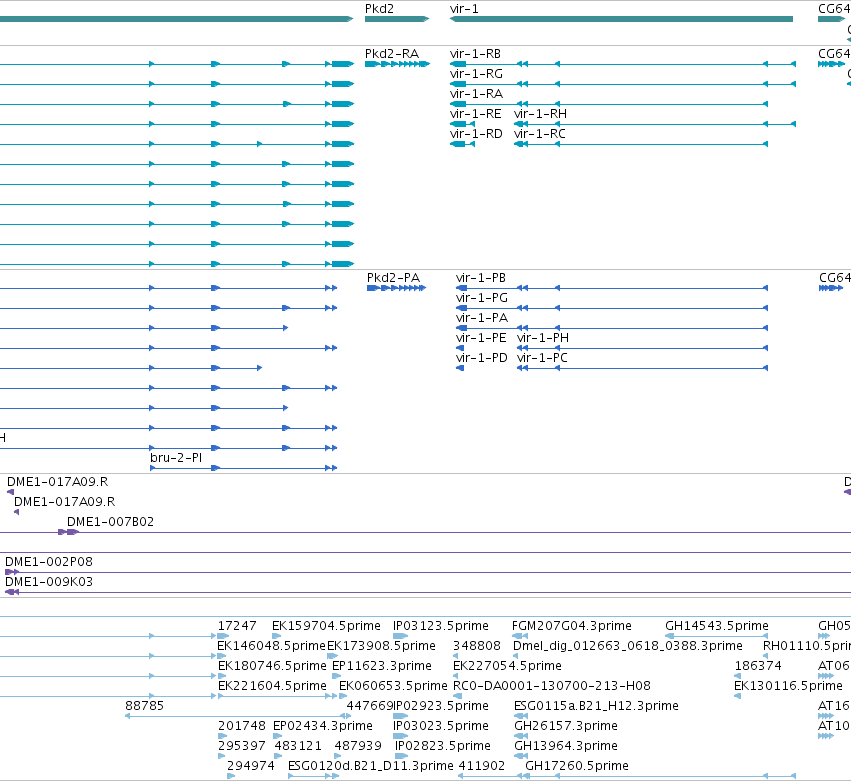The image size is (851, 781).
Task: Select the vir-1-PB protein label
Action: [481, 278]
